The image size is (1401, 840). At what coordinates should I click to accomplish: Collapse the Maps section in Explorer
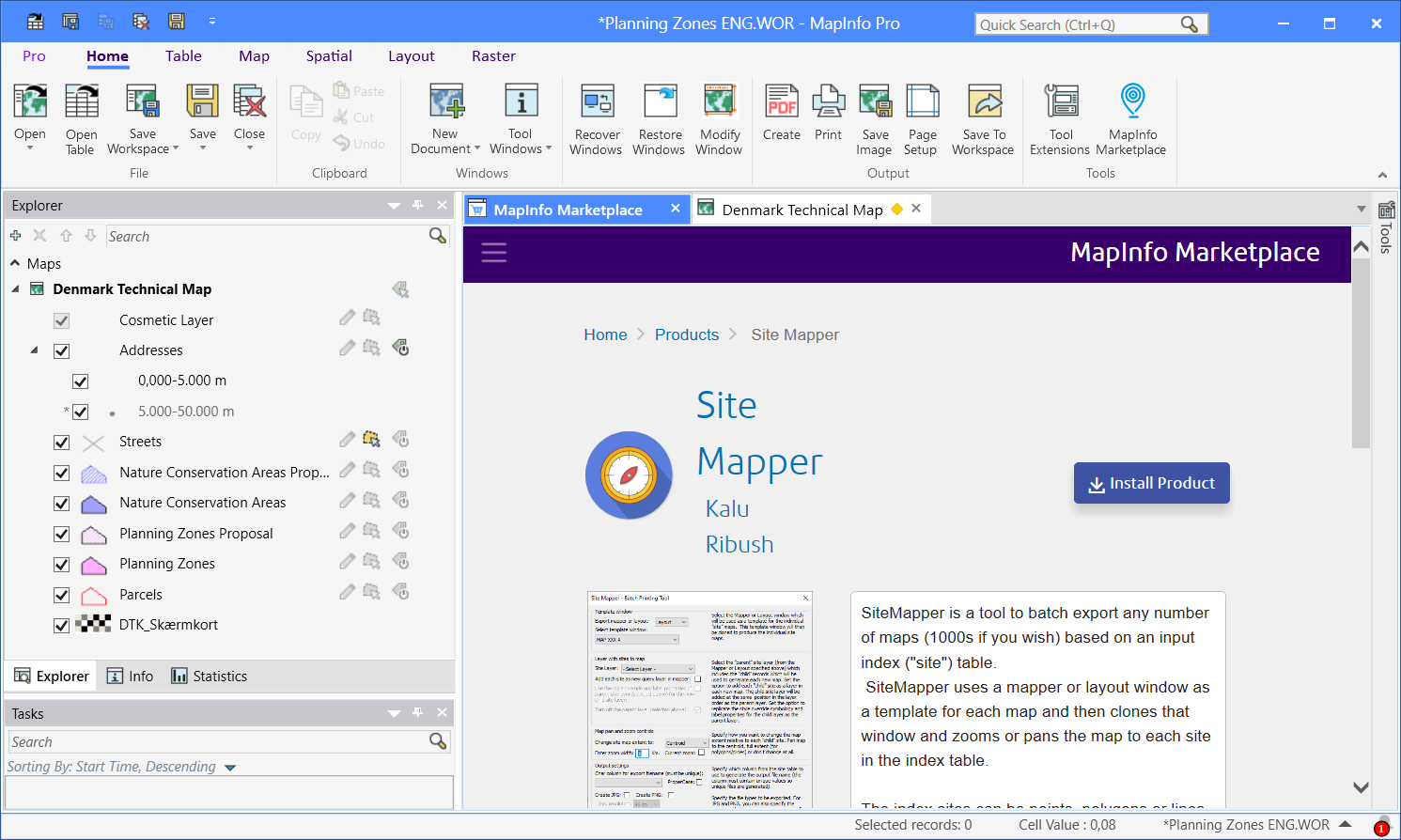point(15,263)
